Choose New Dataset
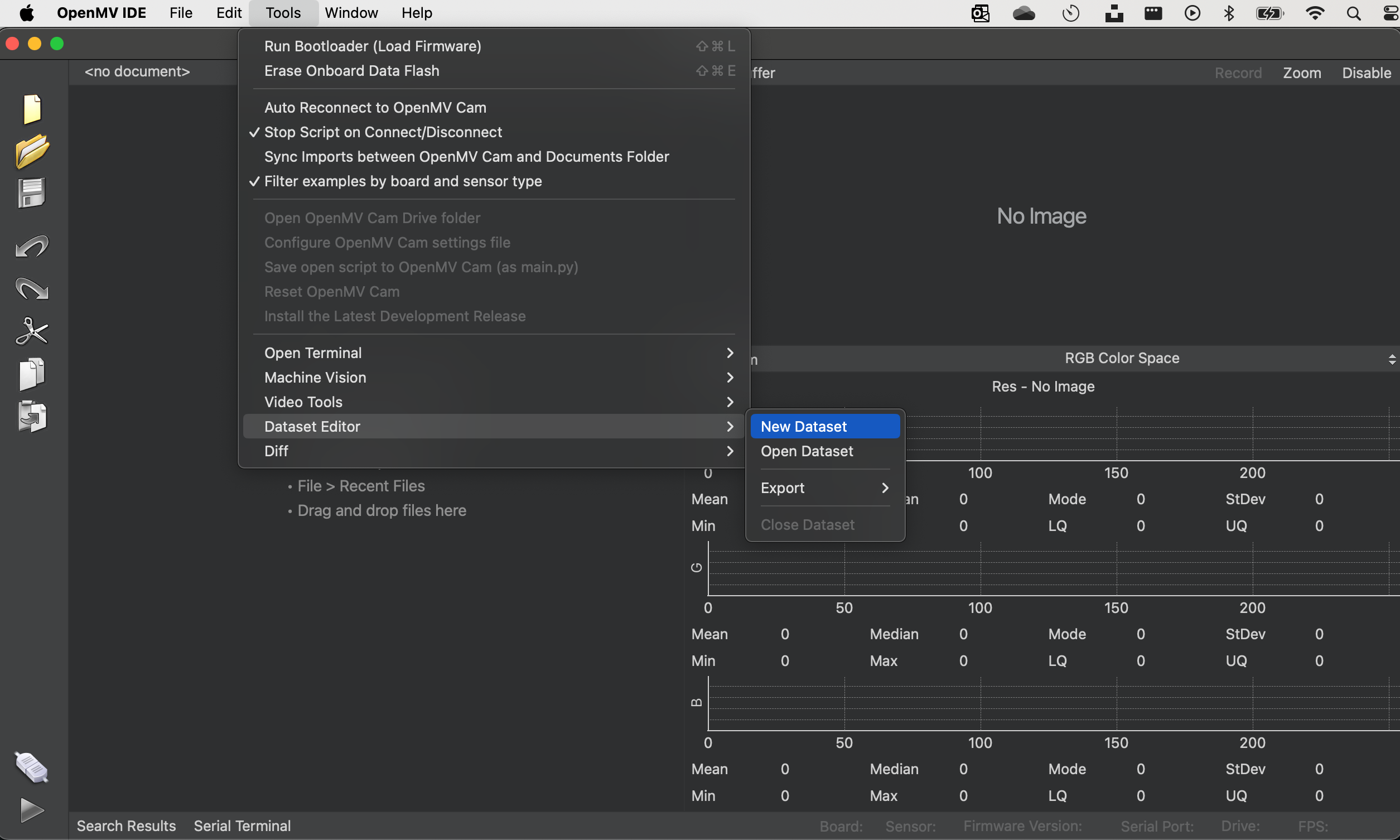This screenshot has height=840, width=1400. tap(825, 426)
